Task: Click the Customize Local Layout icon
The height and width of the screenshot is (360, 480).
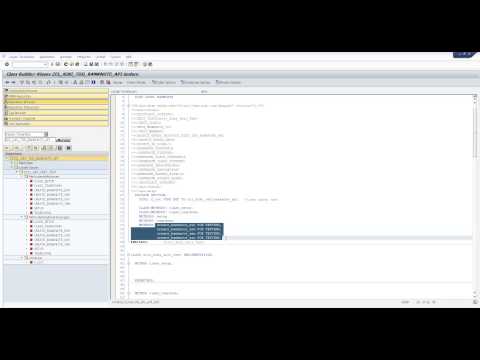Action: [150, 64]
